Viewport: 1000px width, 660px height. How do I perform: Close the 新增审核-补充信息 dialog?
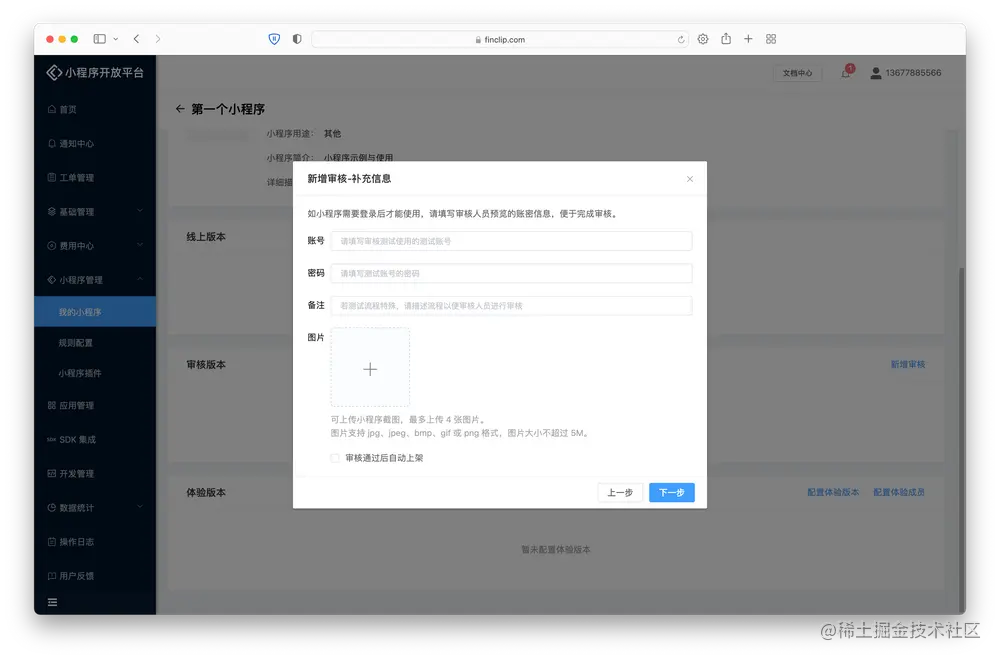[x=689, y=179]
